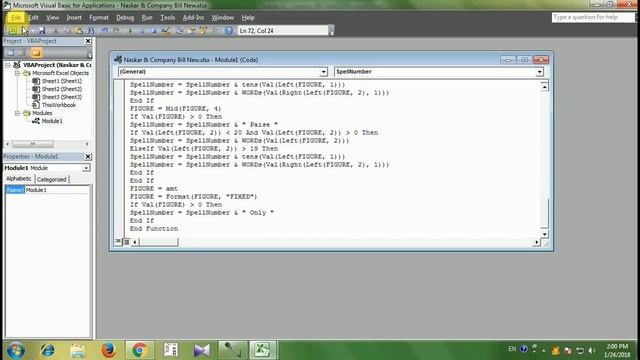Open the Module1 object dropdown in Properties
This screenshot has width=640, height=360.
[86, 168]
